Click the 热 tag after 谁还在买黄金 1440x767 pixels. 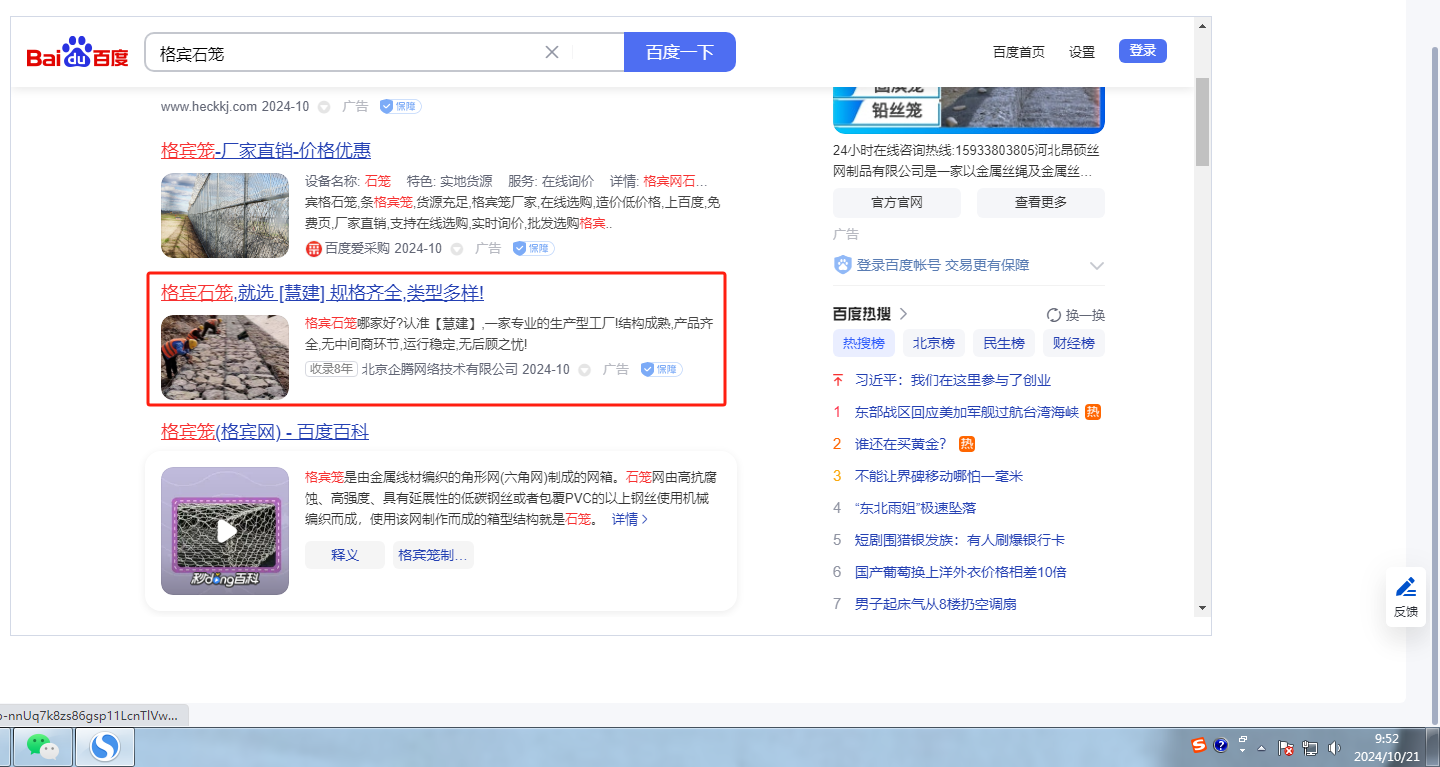[967, 444]
